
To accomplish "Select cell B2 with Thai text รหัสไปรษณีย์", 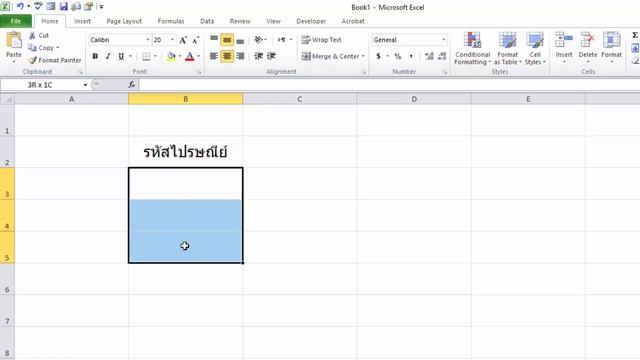I will 186,152.
